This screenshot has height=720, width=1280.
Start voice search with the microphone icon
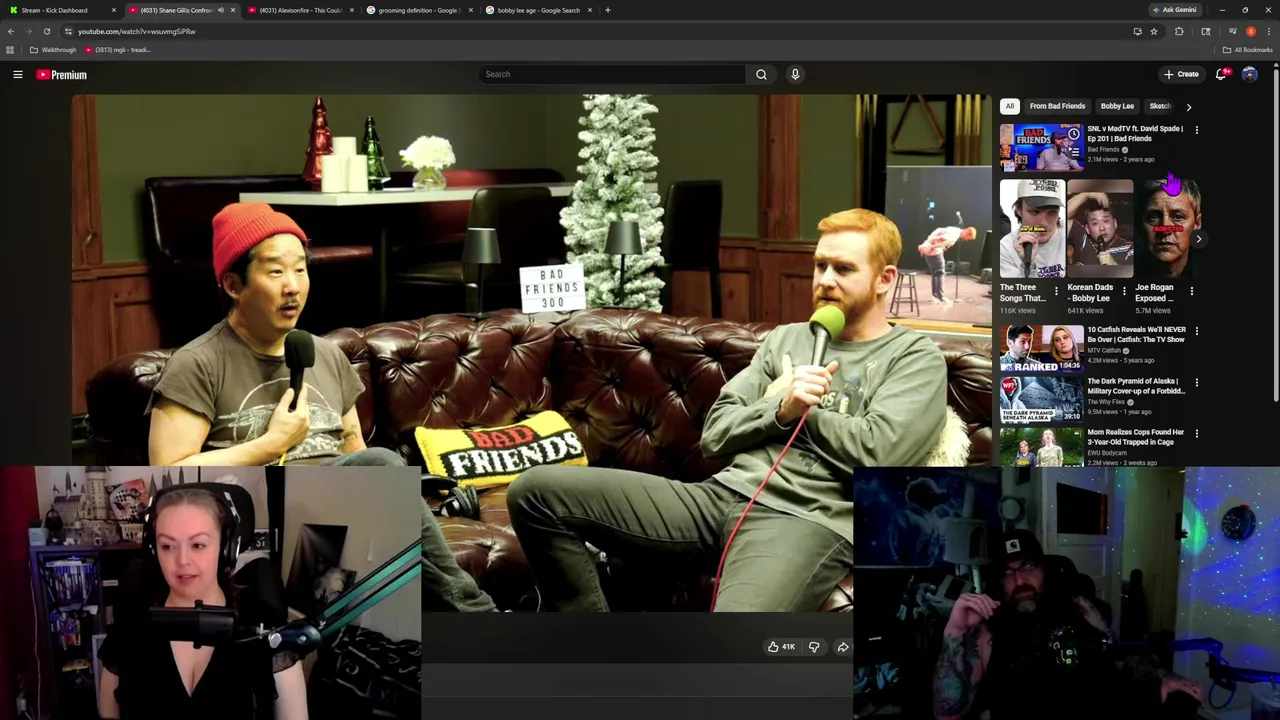[x=795, y=74]
